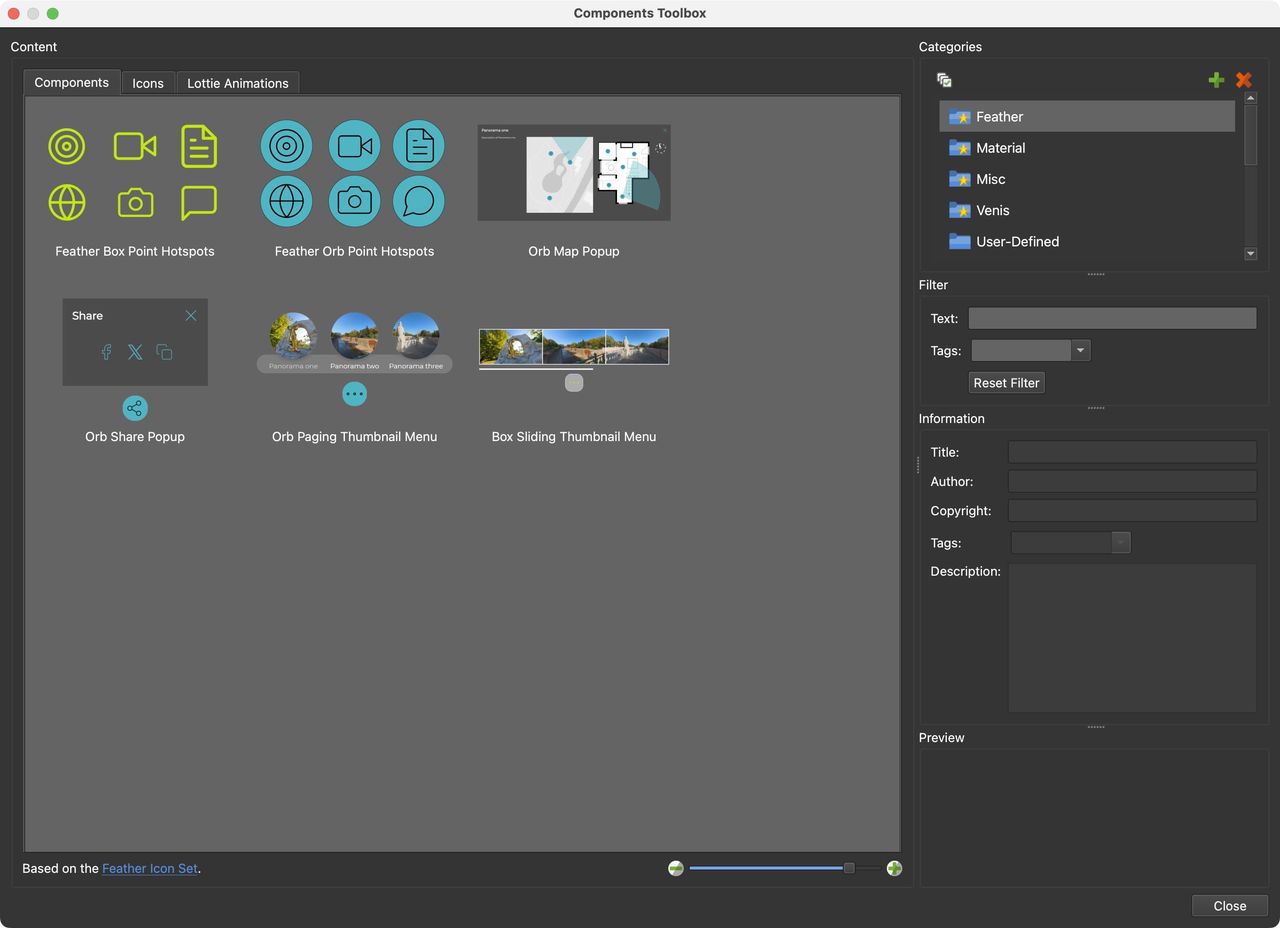Viewport: 1280px width, 928px height.
Task: Zoom out previews with the minus magnifier icon
Action: point(676,868)
